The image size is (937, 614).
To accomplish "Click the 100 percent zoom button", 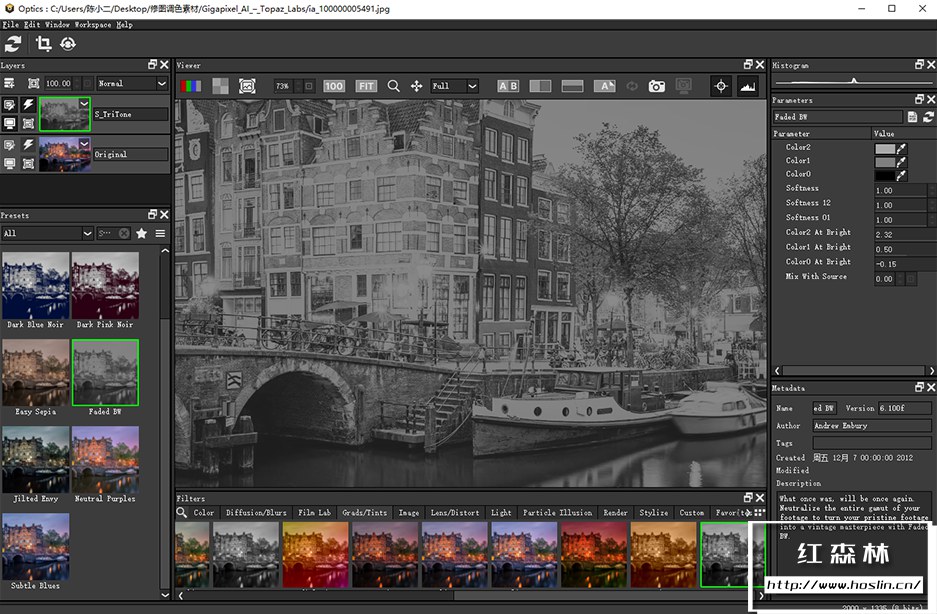I will 334,86.
